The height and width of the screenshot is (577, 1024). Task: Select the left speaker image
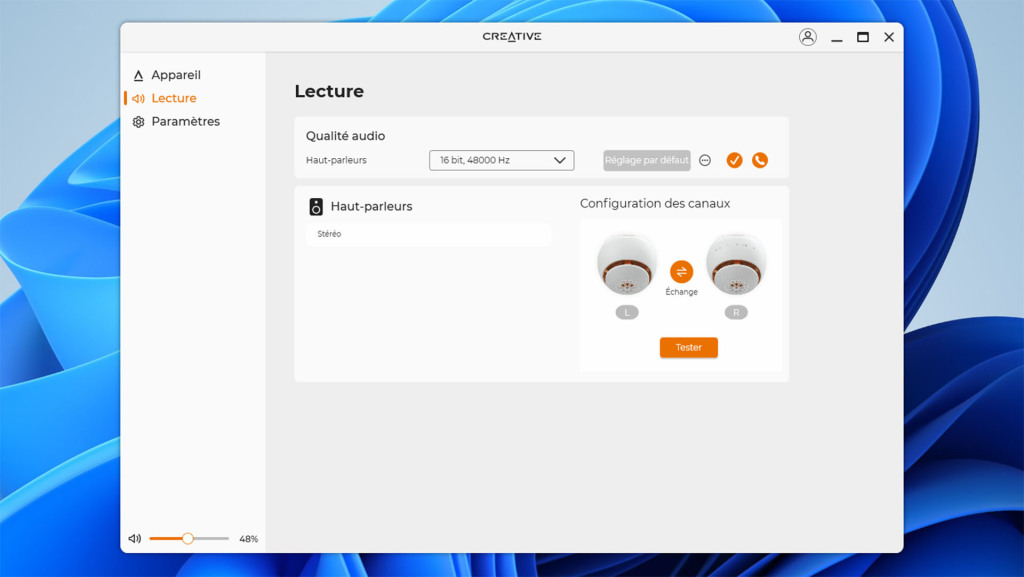(x=627, y=264)
